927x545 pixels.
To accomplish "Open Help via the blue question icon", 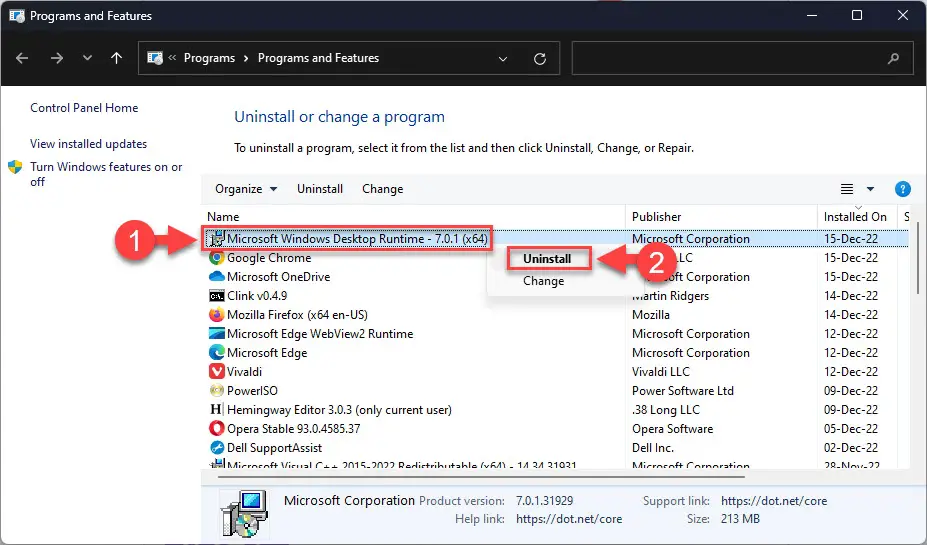I will point(903,189).
